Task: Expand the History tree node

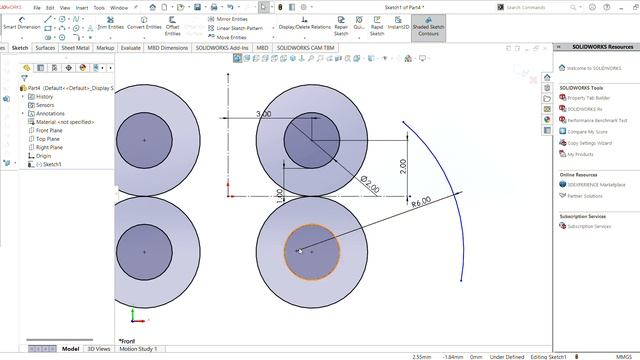Action: [x=23, y=97]
